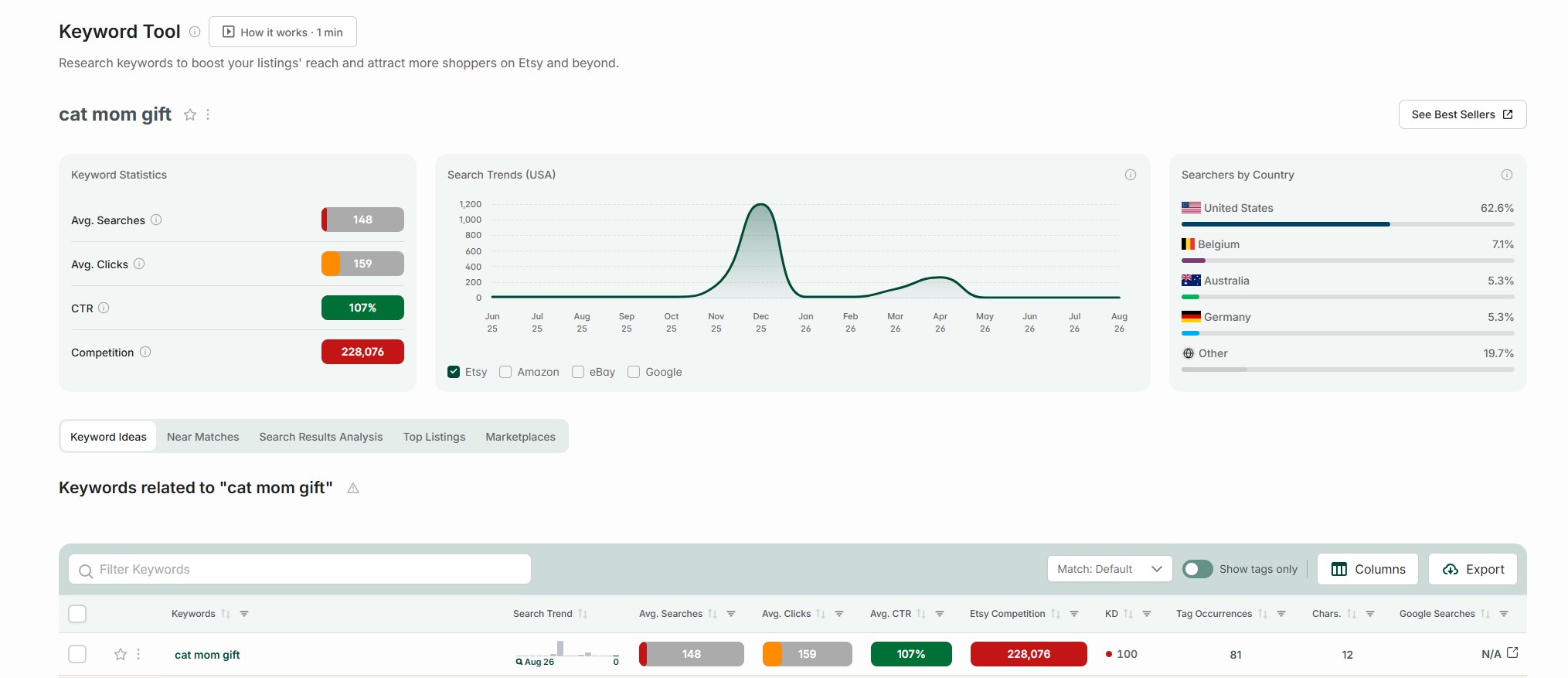Star the cat mom gift table row
The height and width of the screenshot is (678, 1568).
pyautogui.click(x=121, y=654)
